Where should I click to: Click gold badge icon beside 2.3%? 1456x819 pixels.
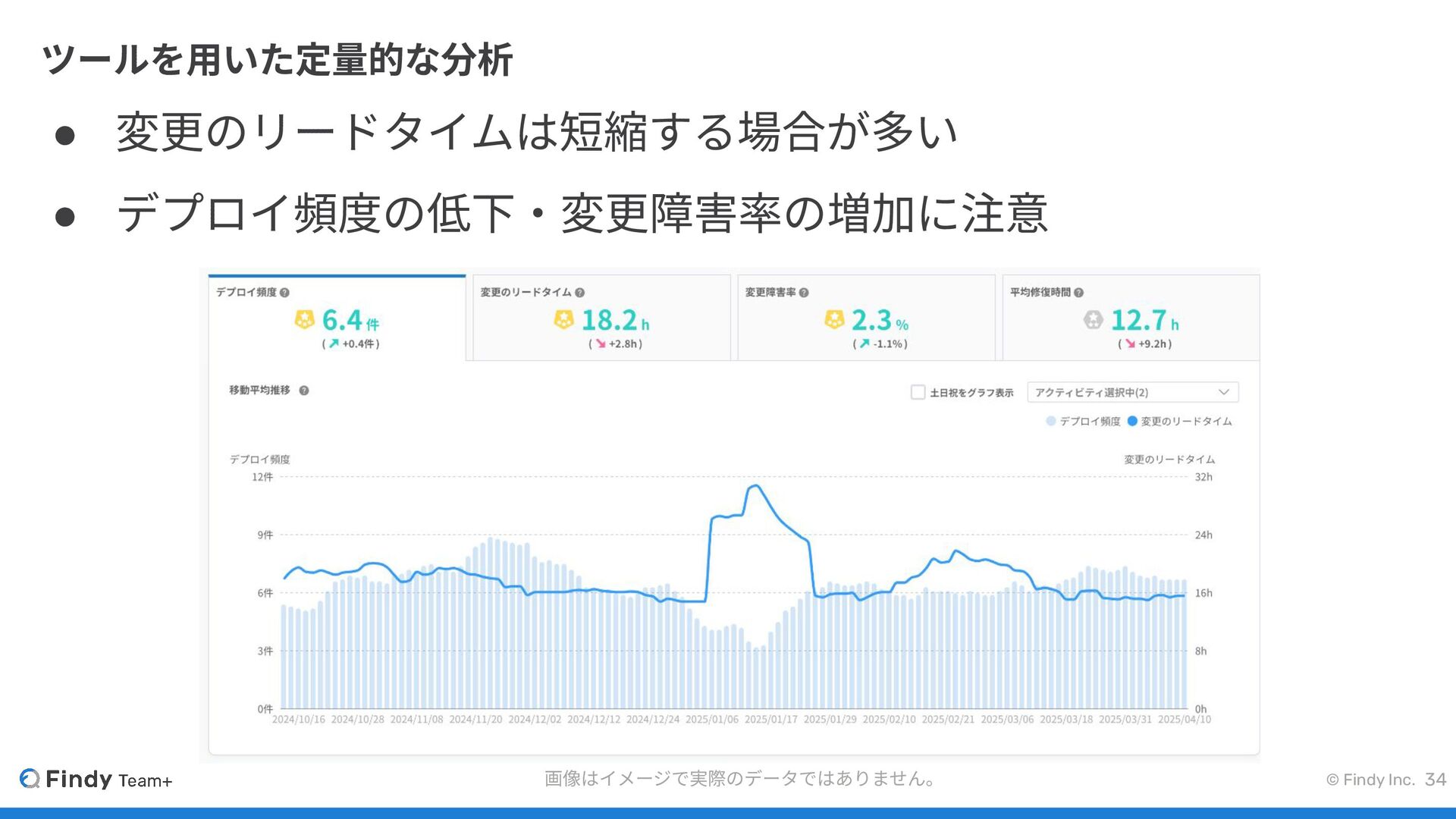[x=833, y=320]
